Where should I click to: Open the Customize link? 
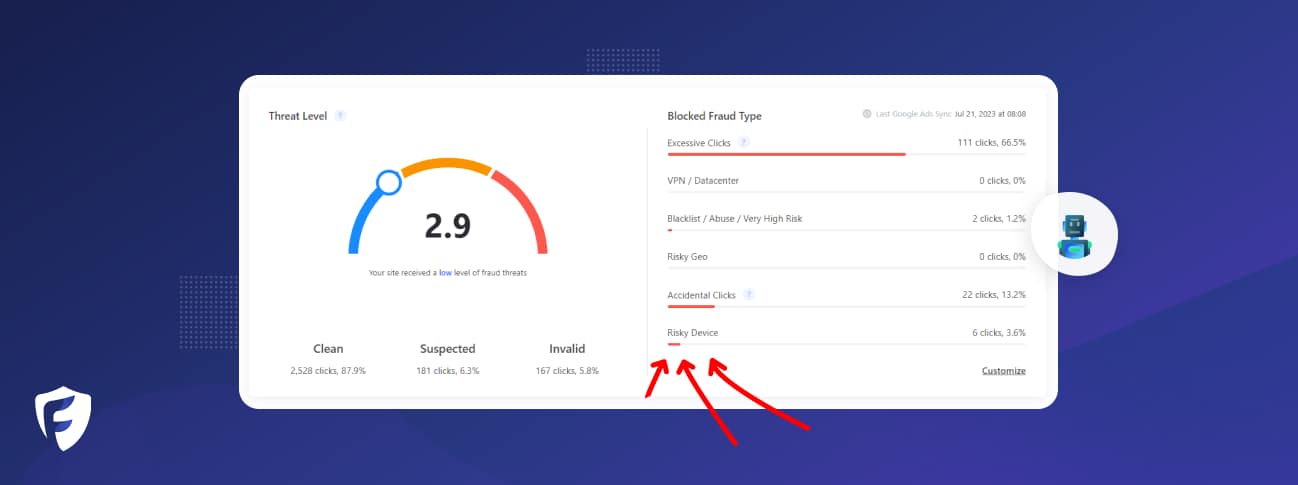1003,371
